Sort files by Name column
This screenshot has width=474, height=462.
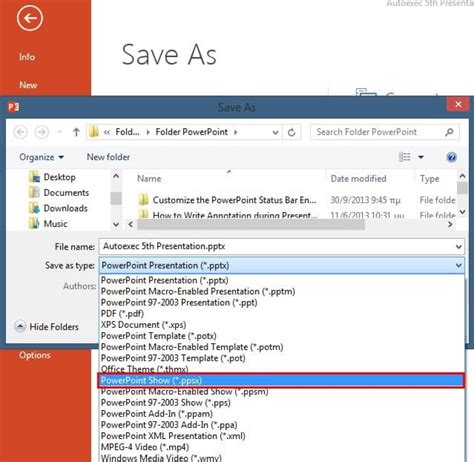tap(149, 179)
